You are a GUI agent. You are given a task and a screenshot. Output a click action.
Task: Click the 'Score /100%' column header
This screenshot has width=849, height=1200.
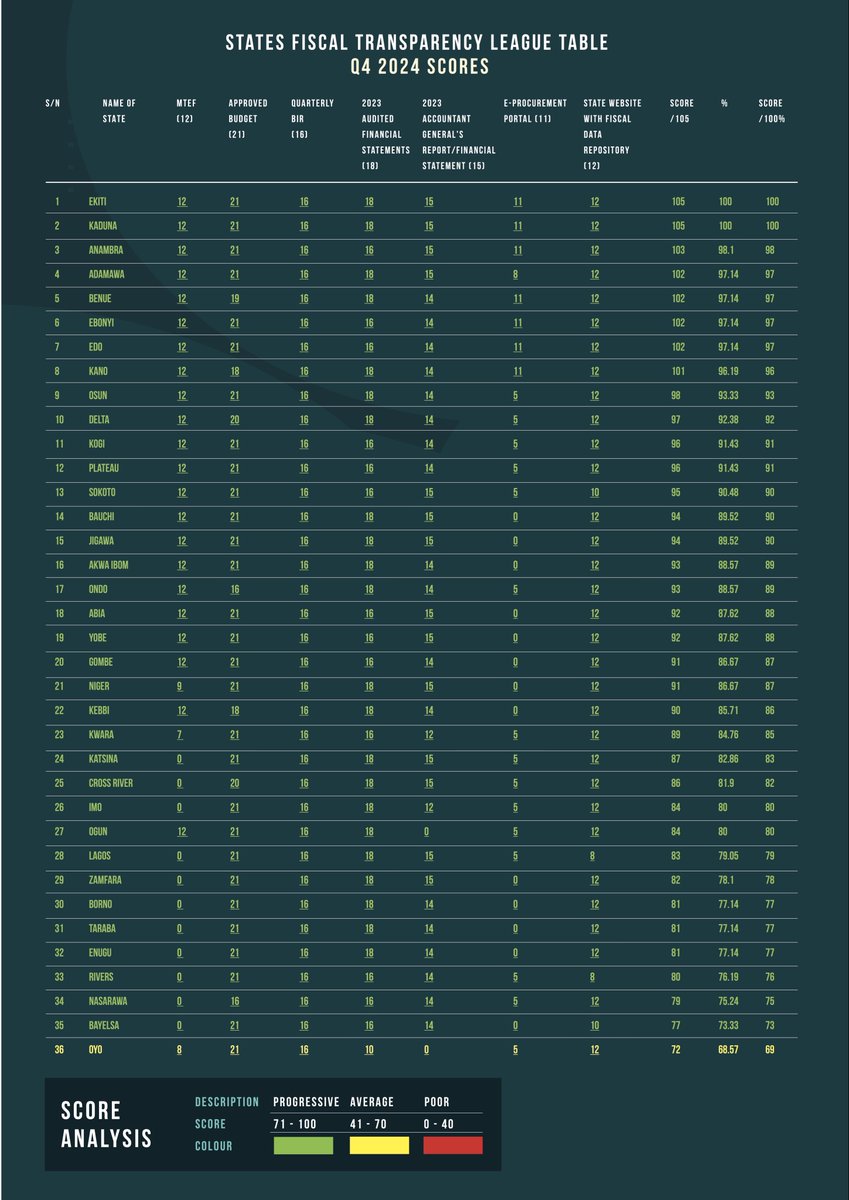pyautogui.click(x=771, y=111)
